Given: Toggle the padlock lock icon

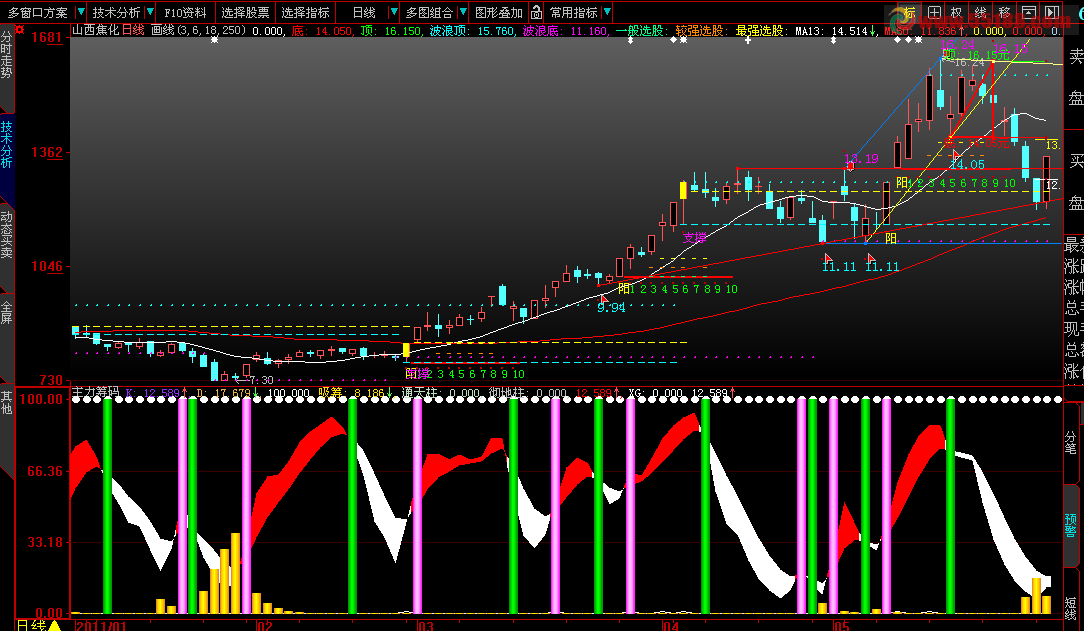Looking at the screenshot, I should point(536,12).
